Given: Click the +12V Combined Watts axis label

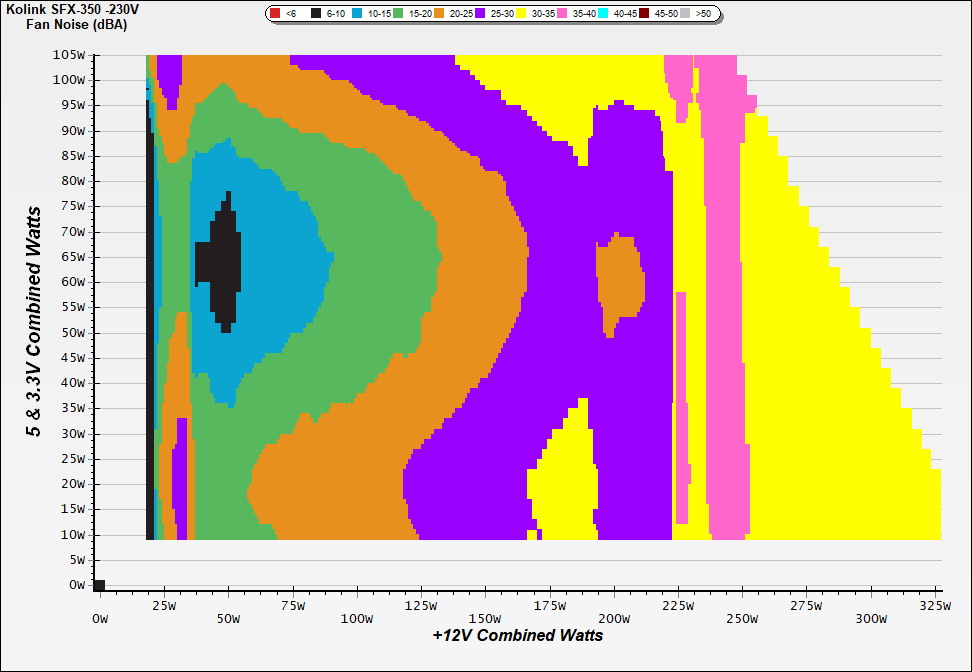Looking at the screenshot, I should pyautogui.click(x=518, y=635).
